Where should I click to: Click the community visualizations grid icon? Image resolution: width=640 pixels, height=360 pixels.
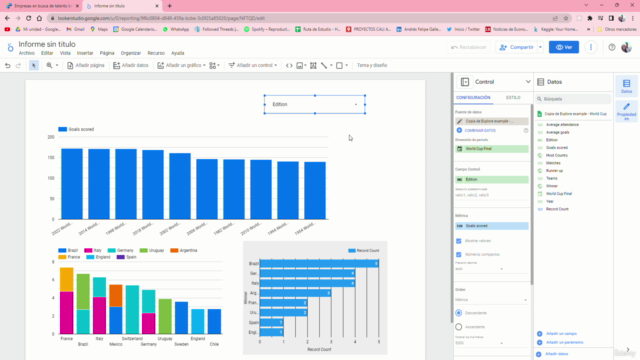[x=213, y=65]
